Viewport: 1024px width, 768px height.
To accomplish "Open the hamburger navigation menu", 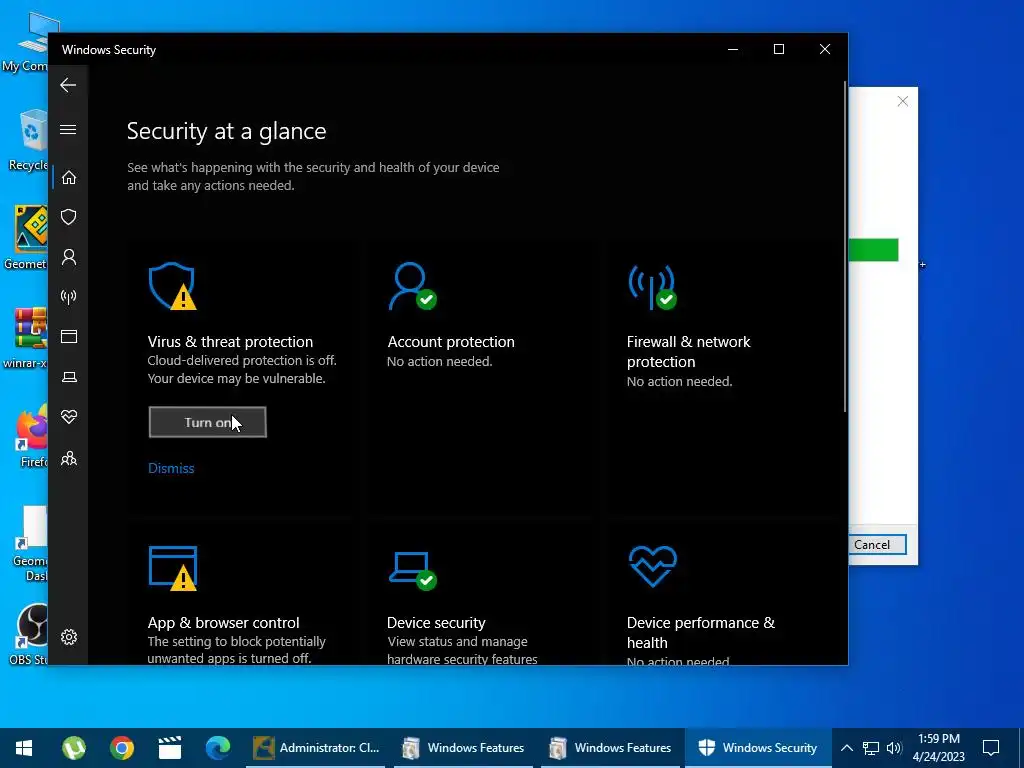I will [68, 129].
